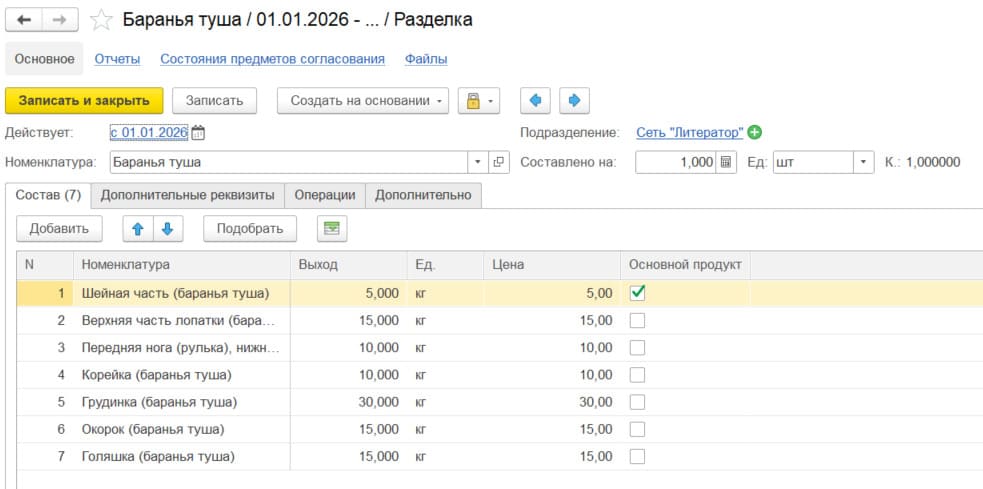Go to next record with blue right arrow
Viewport: 983px width, 489px height.
[574, 100]
